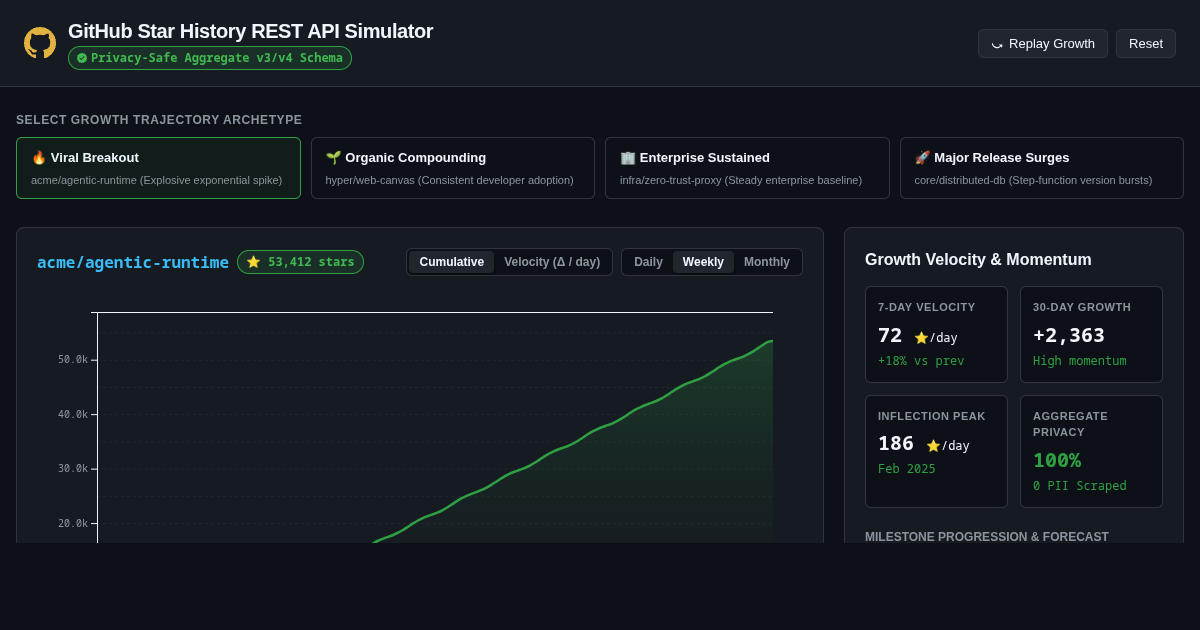1200x630 pixels.
Task: Click the star icon beside 186 /day
Action: (x=933, y=446)
